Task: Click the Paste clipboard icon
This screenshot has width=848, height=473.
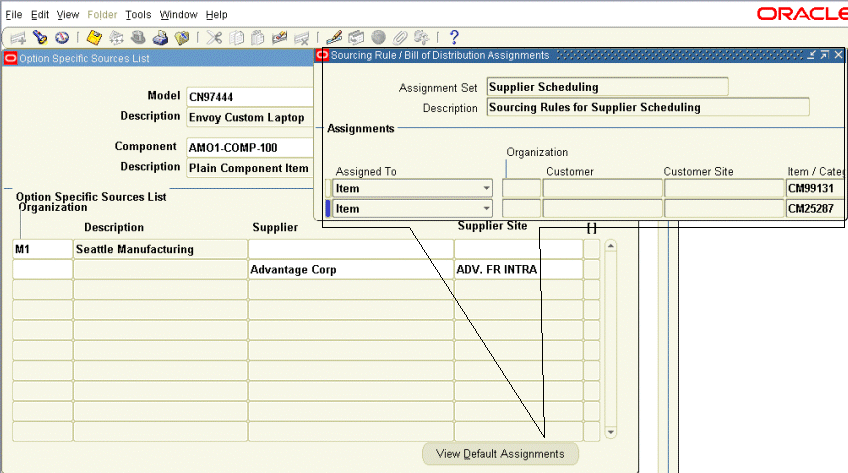Action: click(x=258, y=37)
